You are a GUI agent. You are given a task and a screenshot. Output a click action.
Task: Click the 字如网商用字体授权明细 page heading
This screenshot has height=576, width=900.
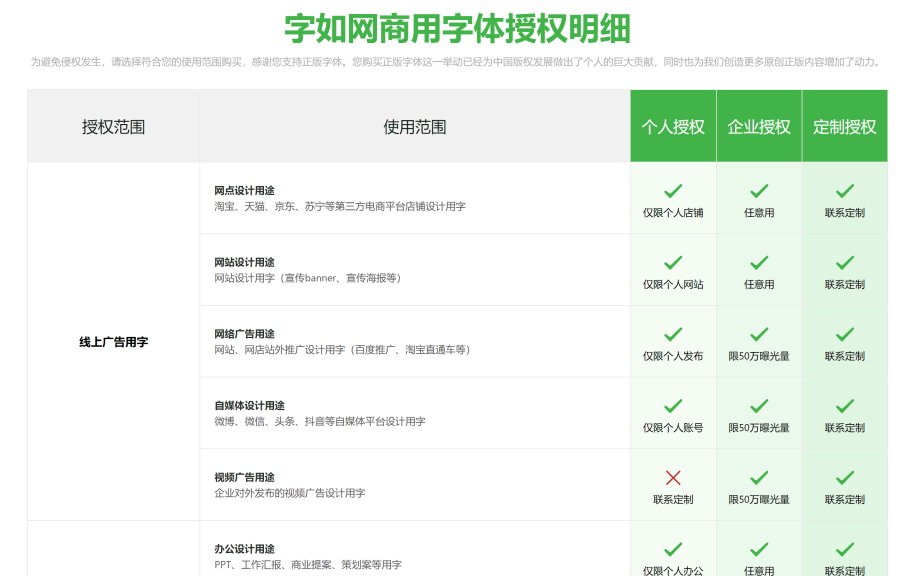coord(457,28)
